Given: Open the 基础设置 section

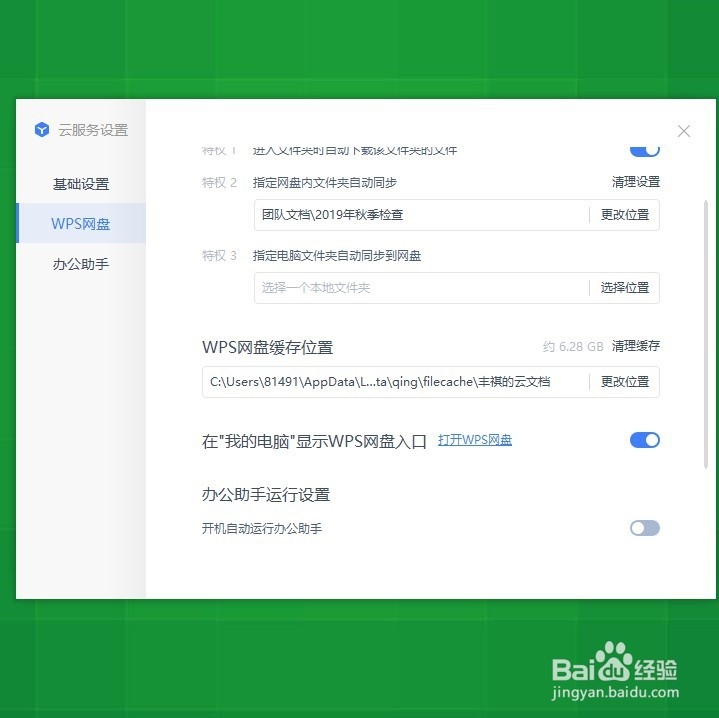Looking at the screenshot, I should pos(81,184).
